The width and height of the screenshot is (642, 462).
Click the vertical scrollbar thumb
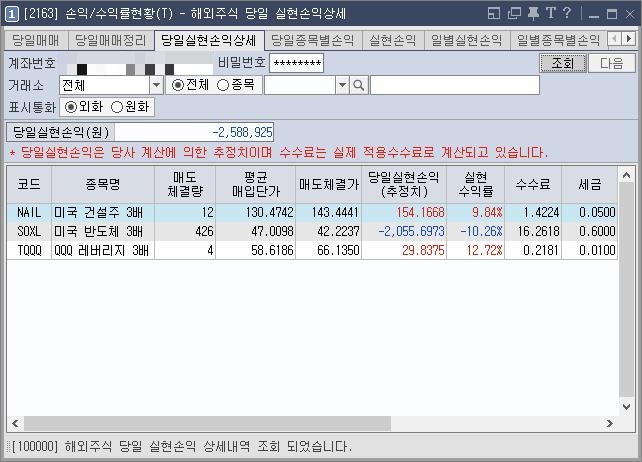tap(626, 290)
